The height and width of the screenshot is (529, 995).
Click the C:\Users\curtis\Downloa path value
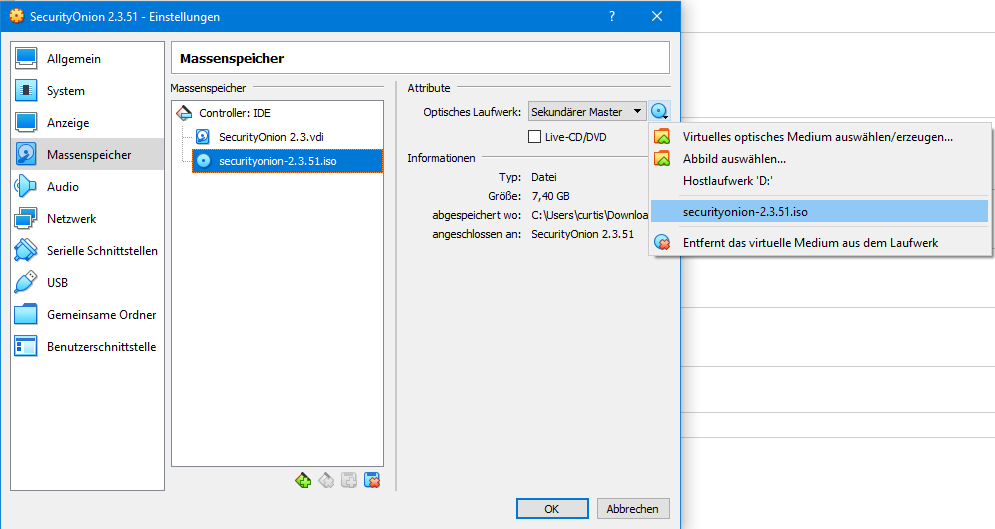[590, 215]
